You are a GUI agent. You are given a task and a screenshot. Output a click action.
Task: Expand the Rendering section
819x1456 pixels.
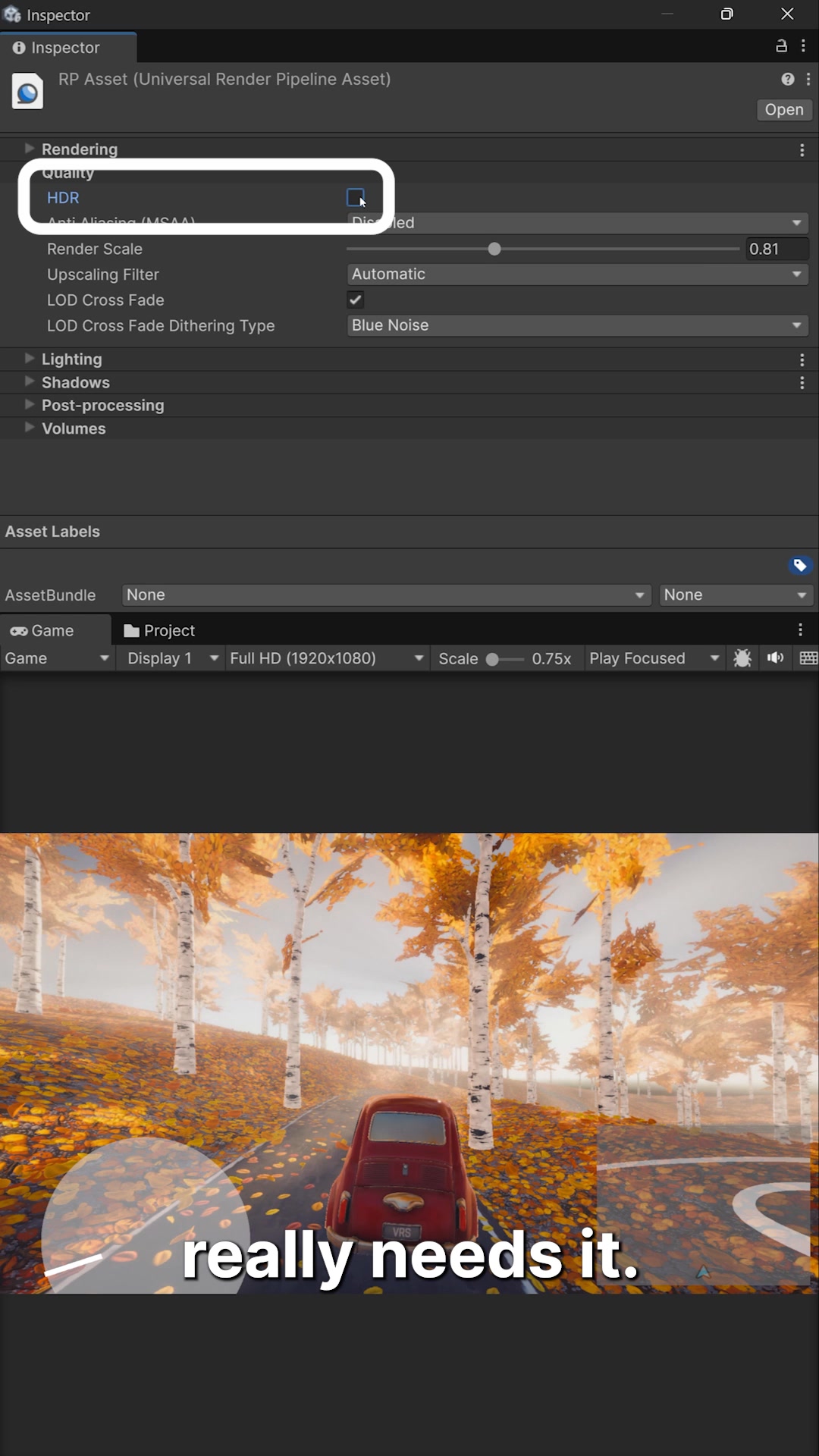coord(30,149)
